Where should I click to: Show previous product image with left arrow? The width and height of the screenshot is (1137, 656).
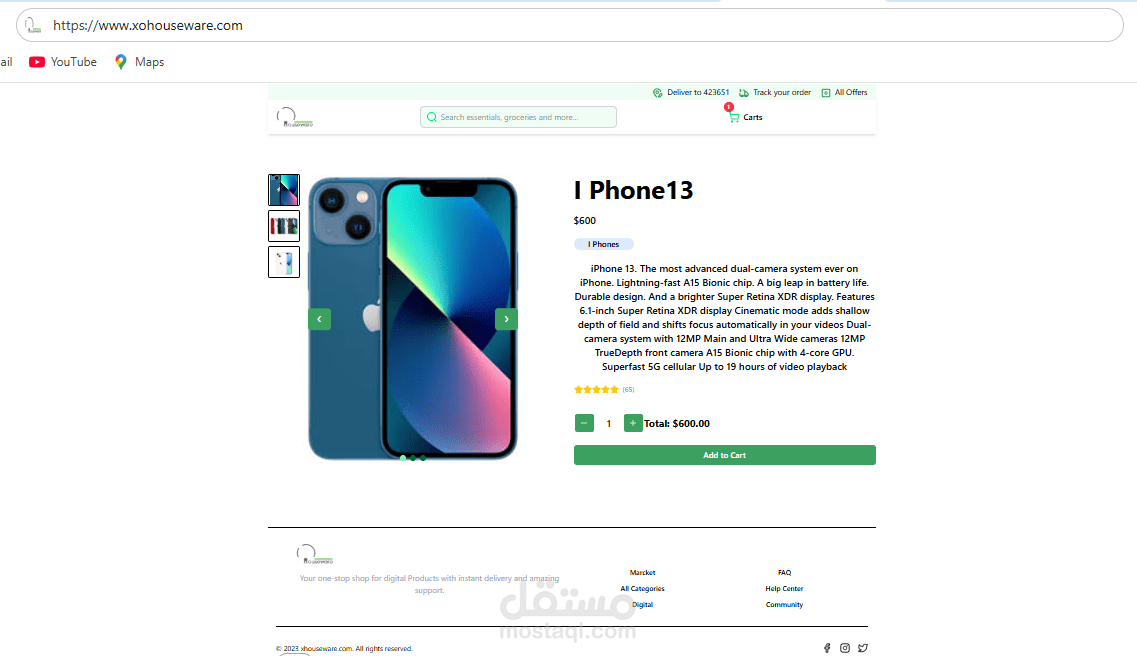click(x=320, y=319)
